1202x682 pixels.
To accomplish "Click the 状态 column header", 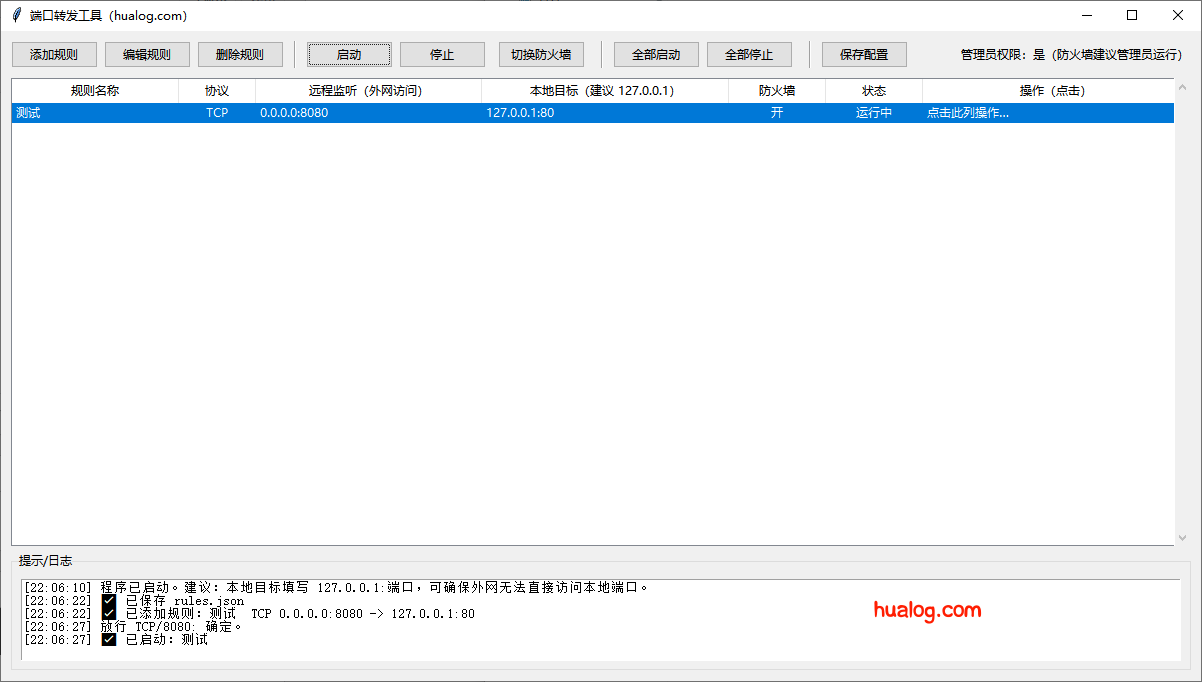I will point(874,90).
